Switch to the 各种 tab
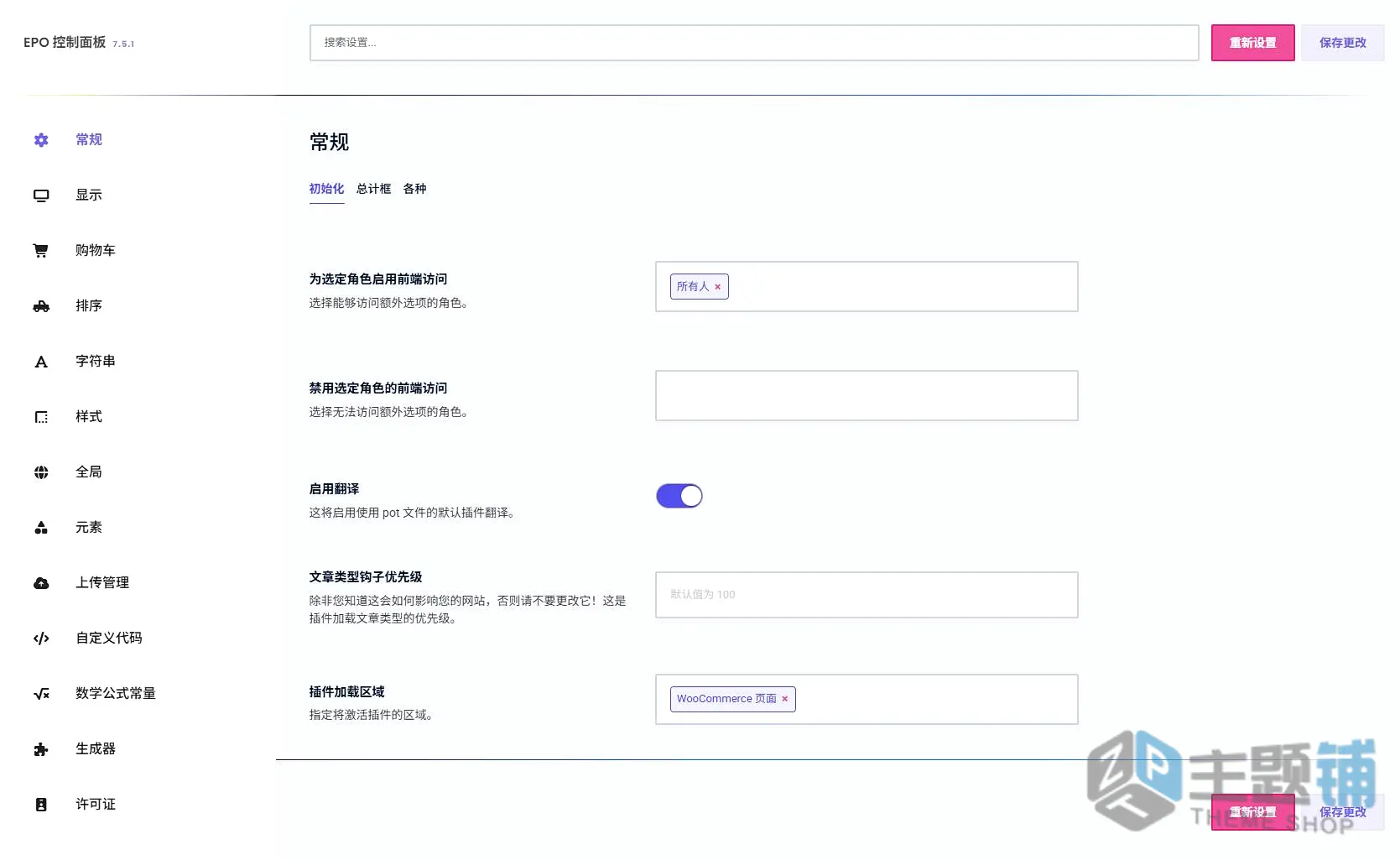The height and width of the screenshot is (860, 1400). 414,189
